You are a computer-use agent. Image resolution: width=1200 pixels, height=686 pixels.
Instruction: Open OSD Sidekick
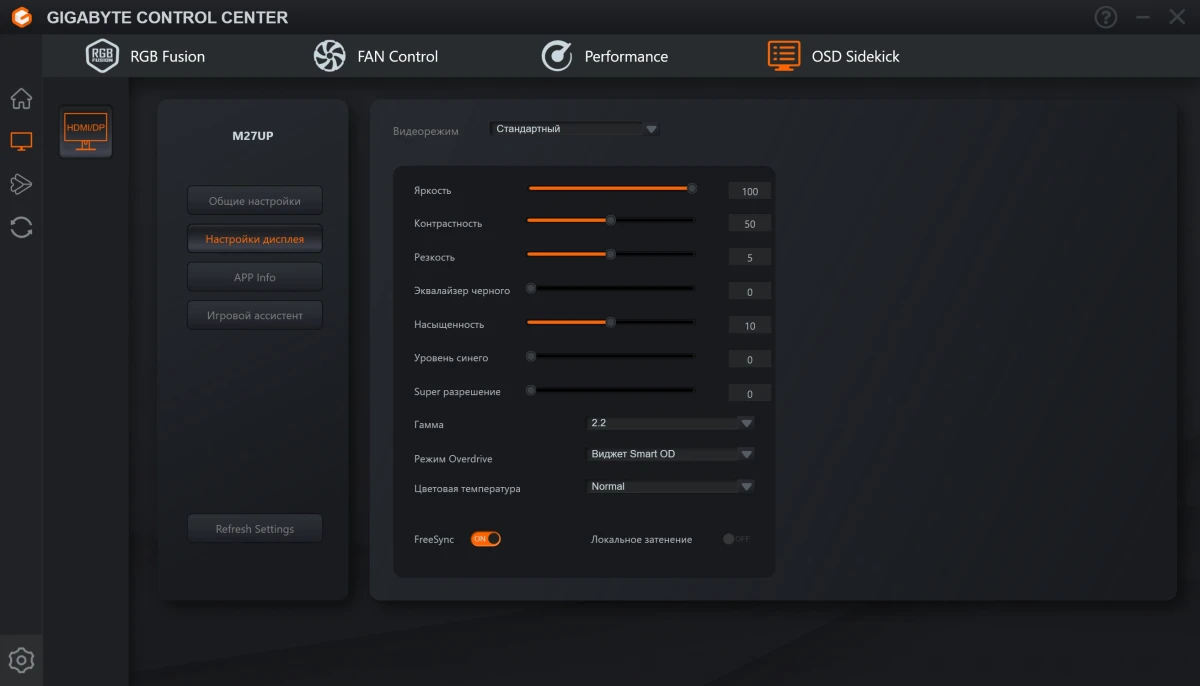(836, 56)
